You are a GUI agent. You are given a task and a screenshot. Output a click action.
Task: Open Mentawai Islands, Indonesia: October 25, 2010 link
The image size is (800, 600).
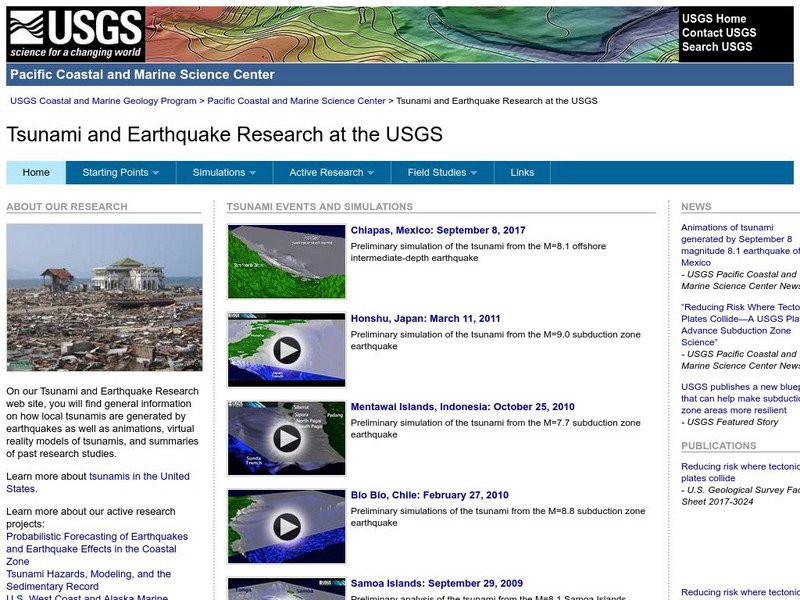click(462, 407)
